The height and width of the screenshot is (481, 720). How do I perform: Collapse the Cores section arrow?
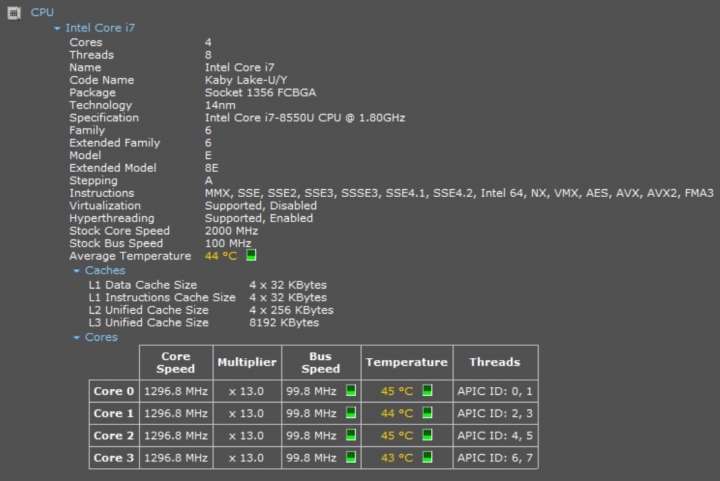76,338
